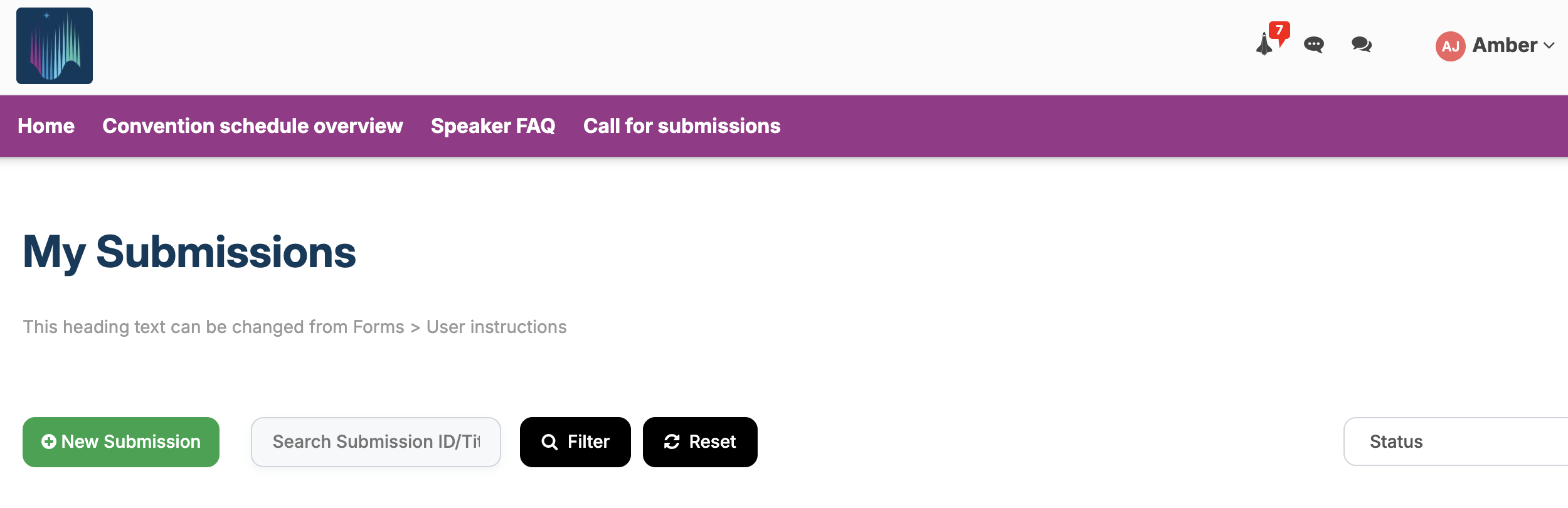This screenshot has width=1568, height=508.
Task: Open Convention schedule overview page
Action: coord(252,126)
